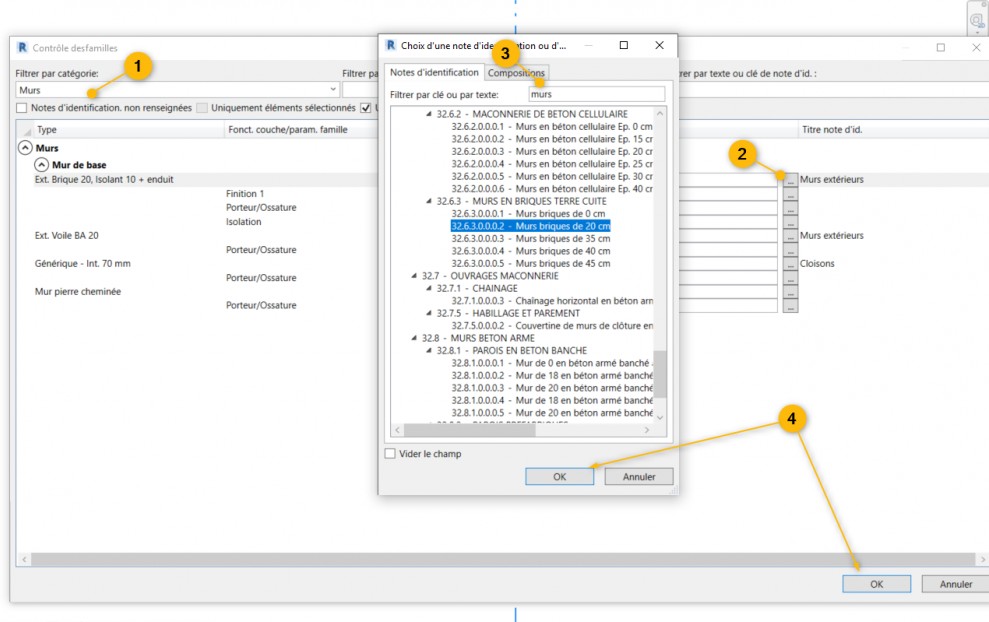The height and width of the screenshot is (622, 989).
Task: Select 32.6.3.0.0.0.5 Murs briques de 45 cm
Action: [530, 264]
